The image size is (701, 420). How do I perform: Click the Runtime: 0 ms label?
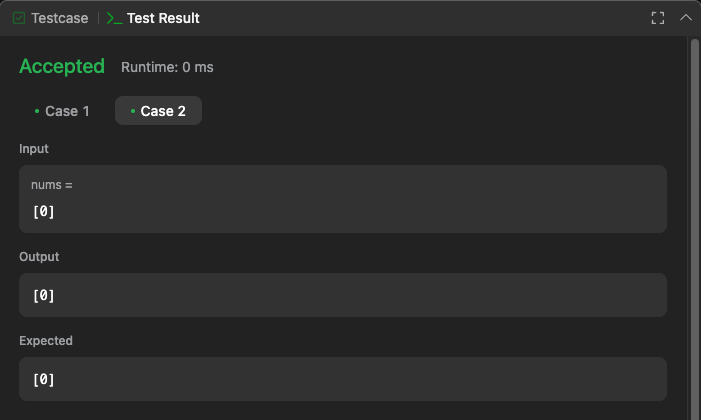click(x=167, y=67)
